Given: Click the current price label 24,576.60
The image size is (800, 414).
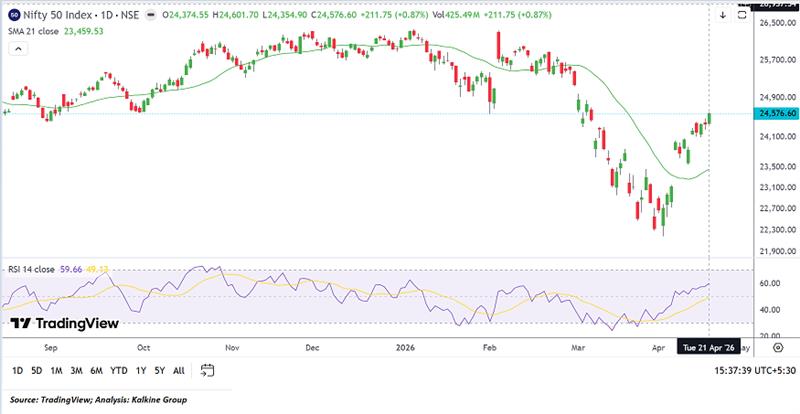Looking at the screenshot, I should (x=776, y=114).
